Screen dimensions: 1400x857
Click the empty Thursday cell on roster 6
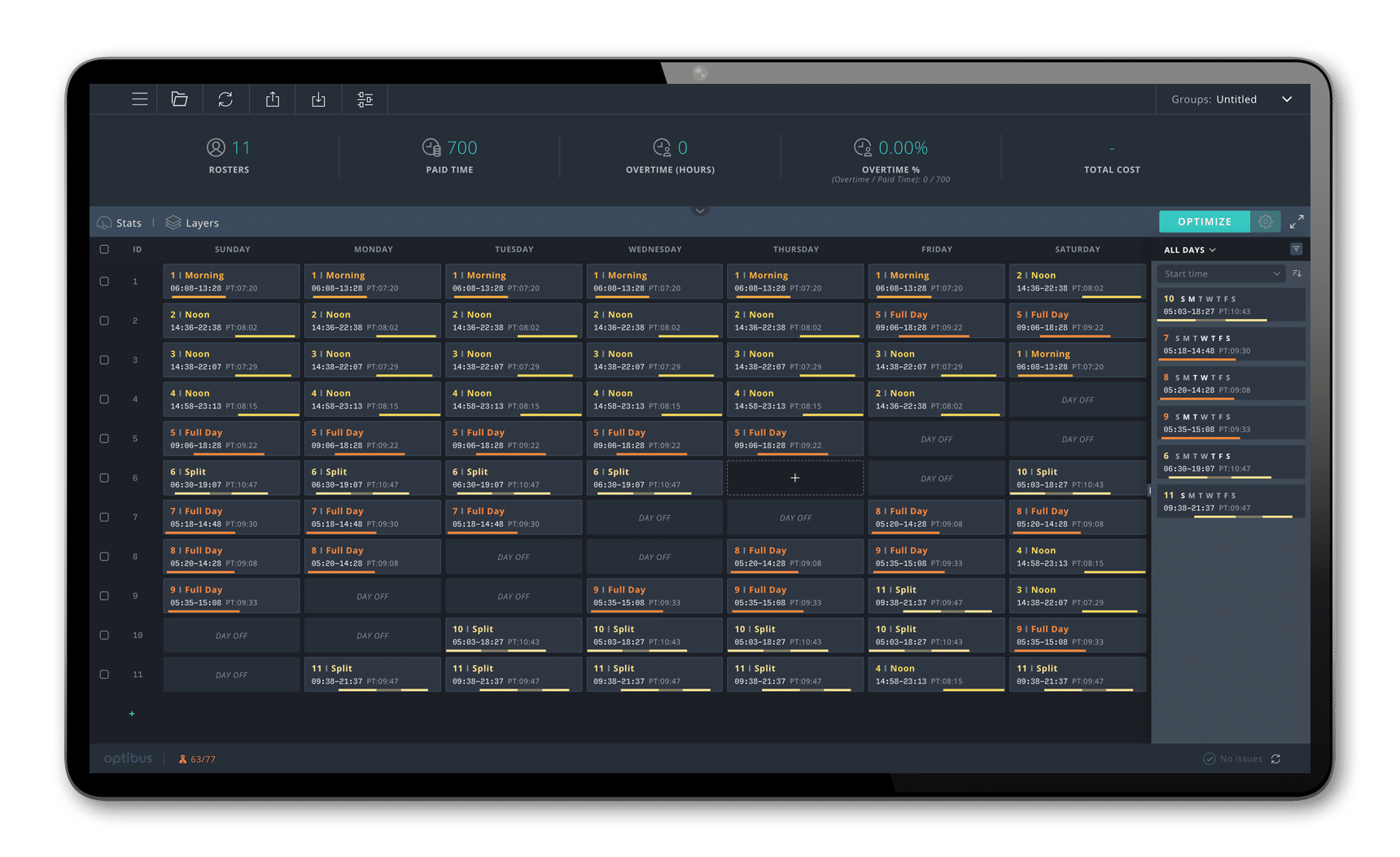pos(795,478)
